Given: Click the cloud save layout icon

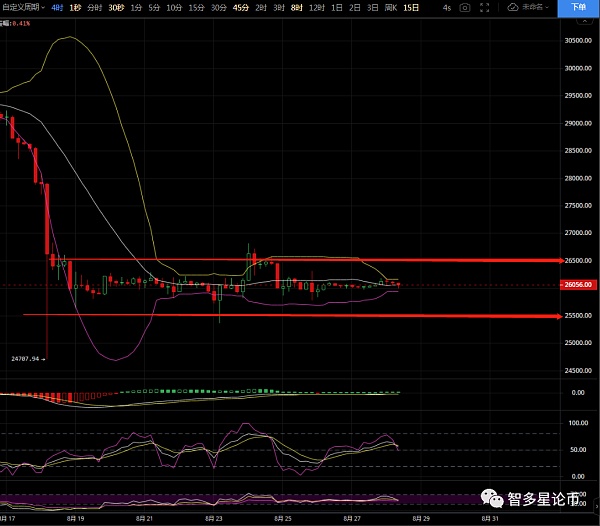Looking at the screenshot, I should click(x=513, y=7).
